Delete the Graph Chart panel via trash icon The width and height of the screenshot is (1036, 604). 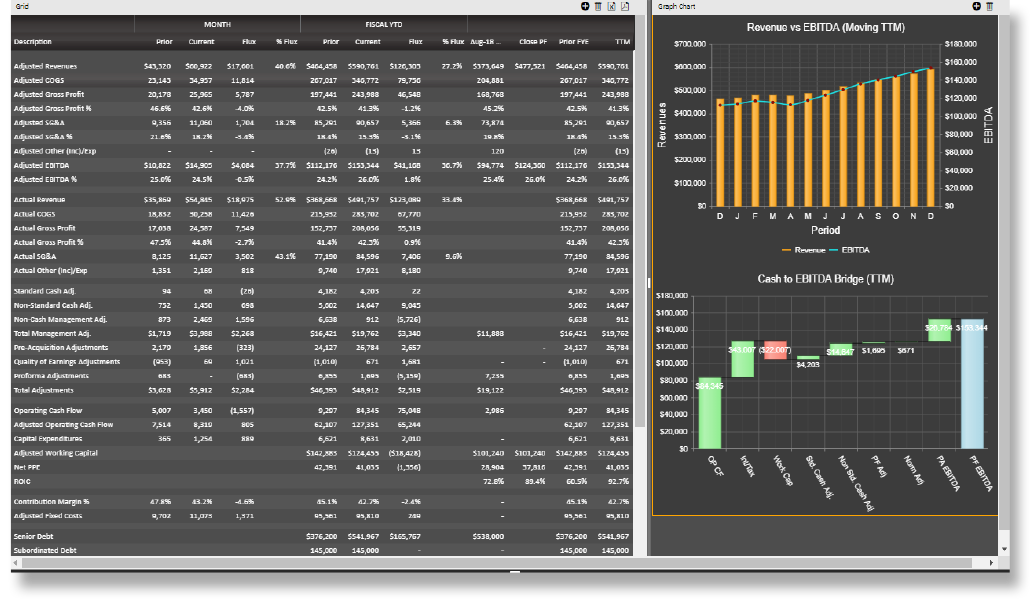pyautogui.click(x=990, y=7)
